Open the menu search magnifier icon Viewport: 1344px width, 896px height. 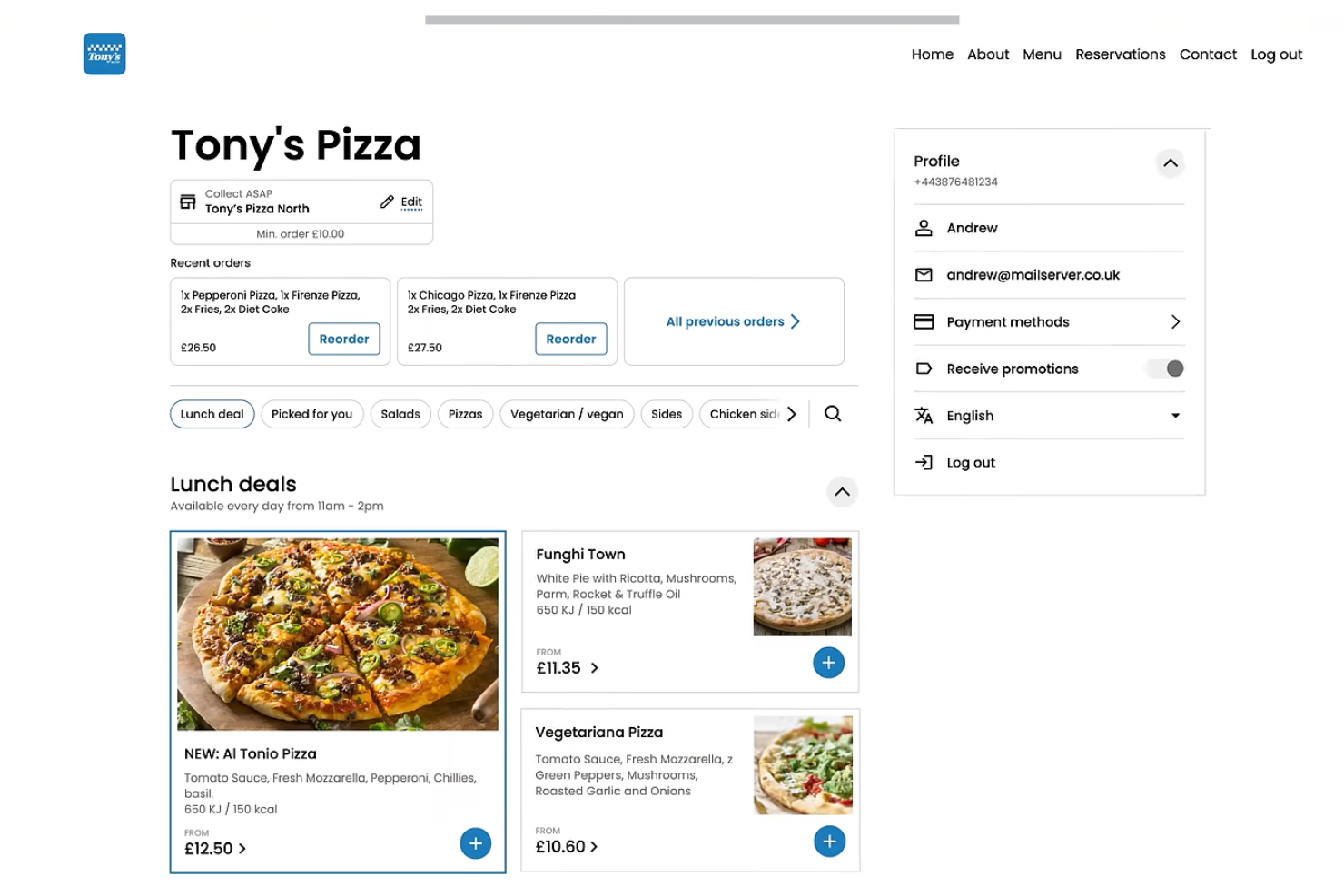click(x=833, y=414)
